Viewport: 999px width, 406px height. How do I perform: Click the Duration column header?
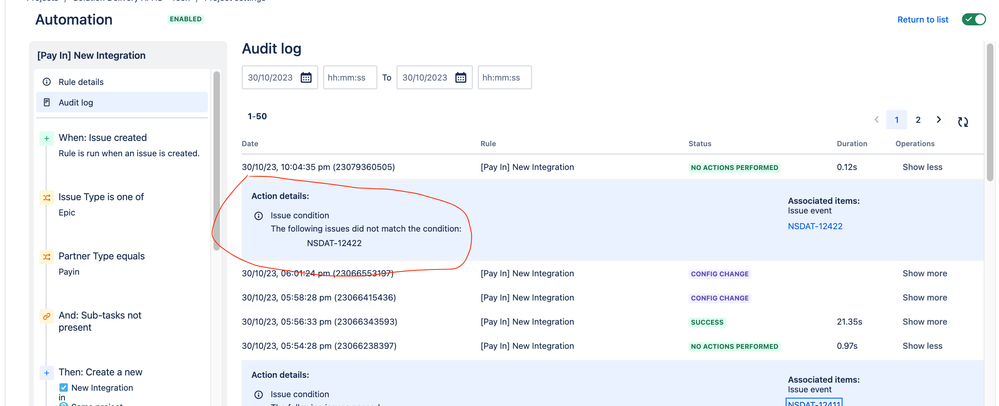(x=852, y=144)
